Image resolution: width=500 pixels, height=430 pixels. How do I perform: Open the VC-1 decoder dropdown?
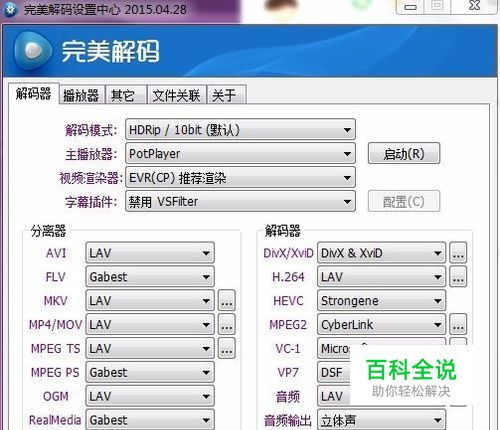(334, 349)
